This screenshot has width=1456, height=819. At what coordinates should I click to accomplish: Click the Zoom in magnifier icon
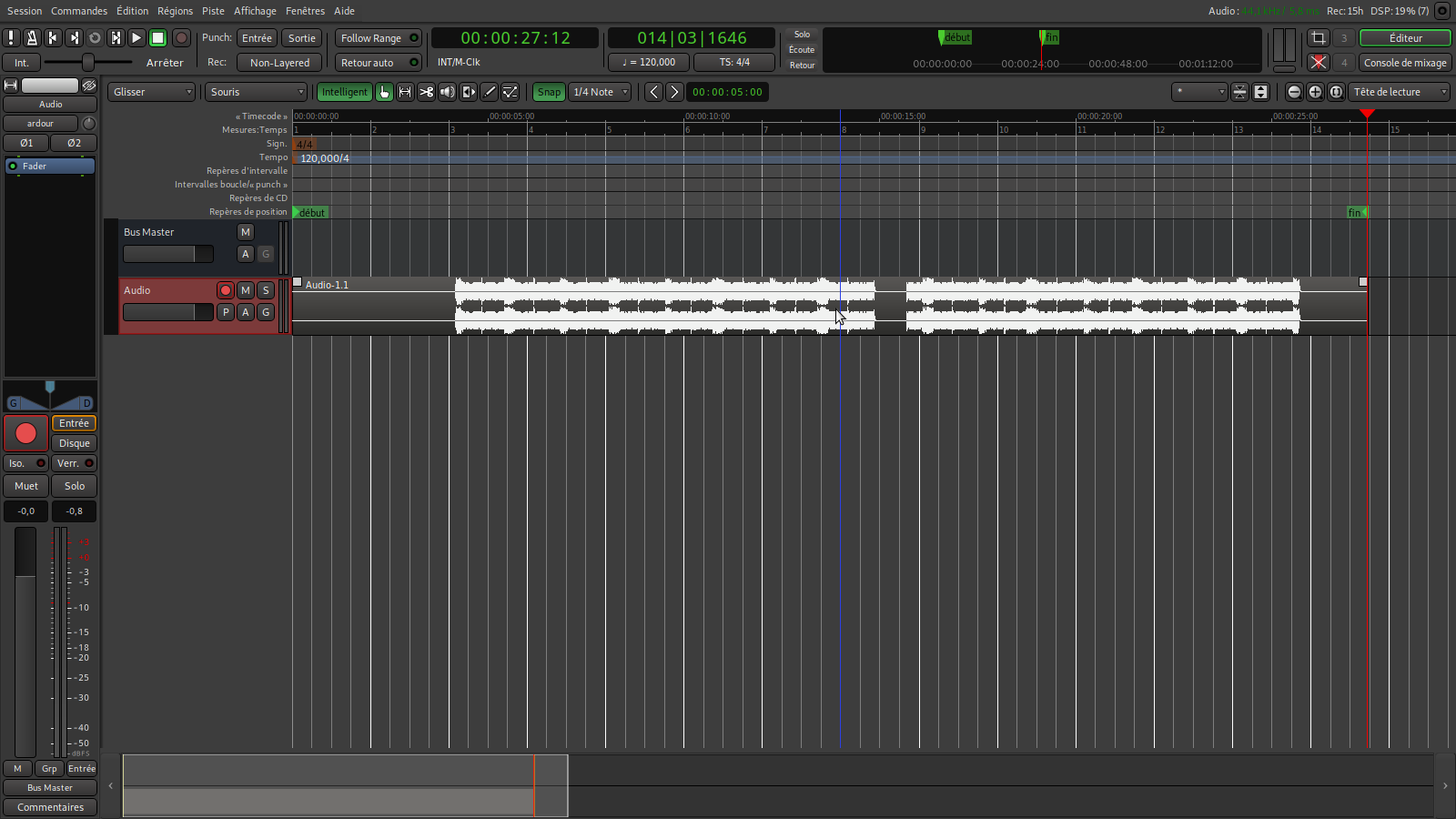point(1315,92)
